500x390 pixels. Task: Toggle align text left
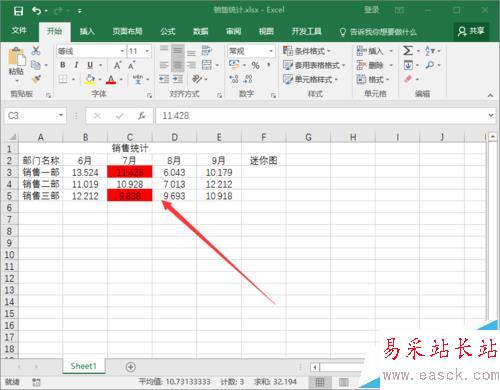164,65
